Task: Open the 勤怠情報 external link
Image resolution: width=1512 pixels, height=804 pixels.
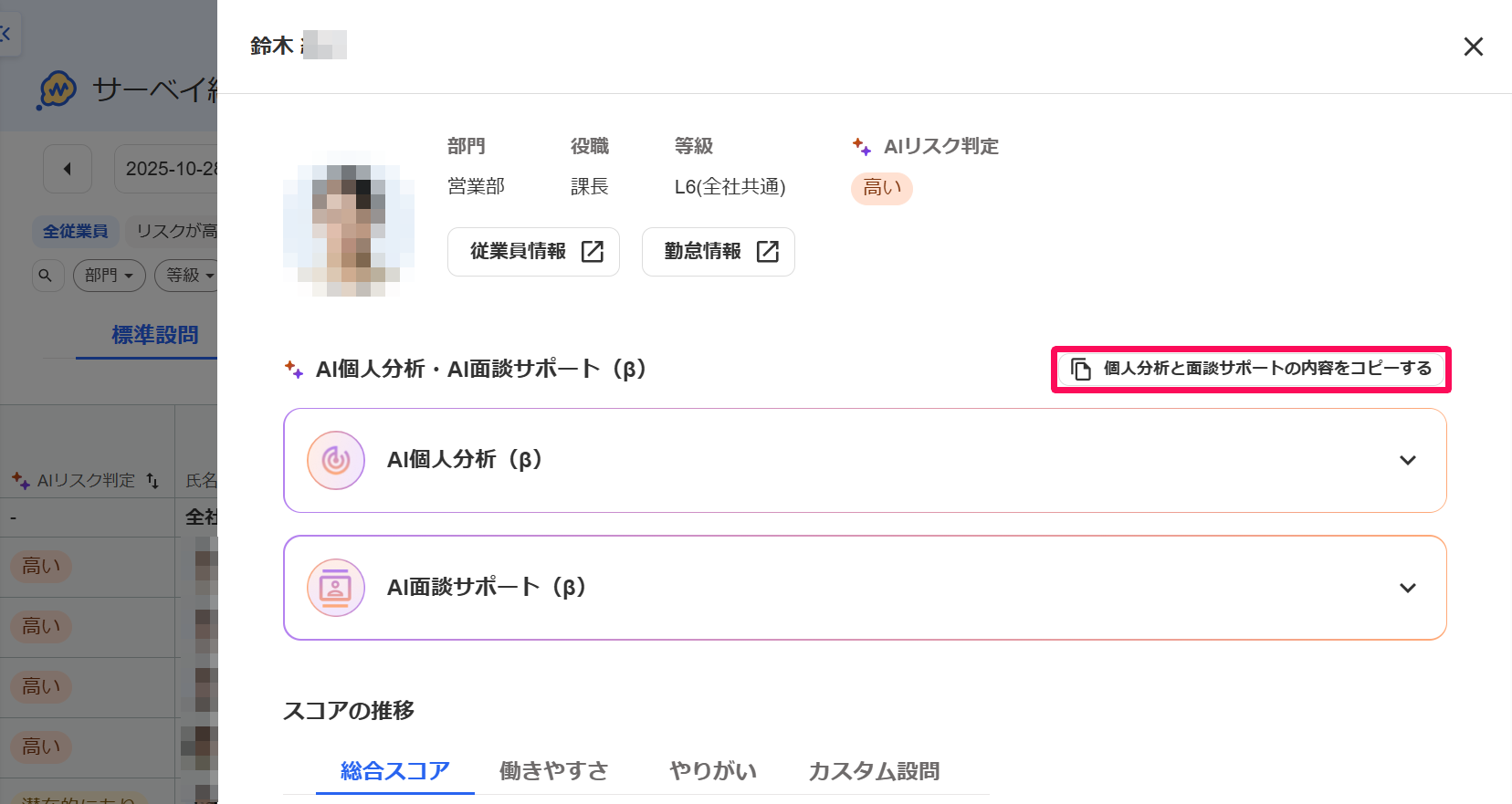Action: point(719,252)
